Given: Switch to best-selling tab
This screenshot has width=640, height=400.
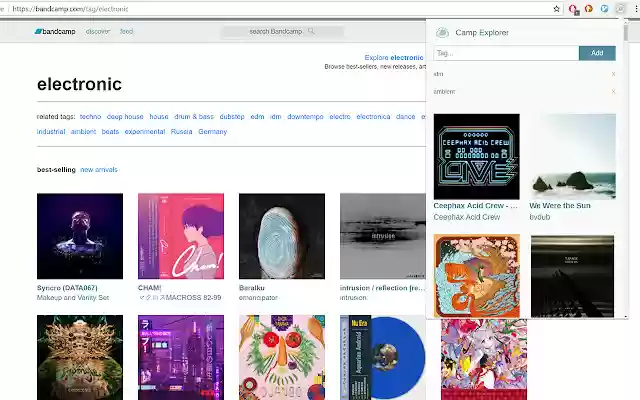Looking at the screenshot, I should pyautogui.click(x=56, y=169).
